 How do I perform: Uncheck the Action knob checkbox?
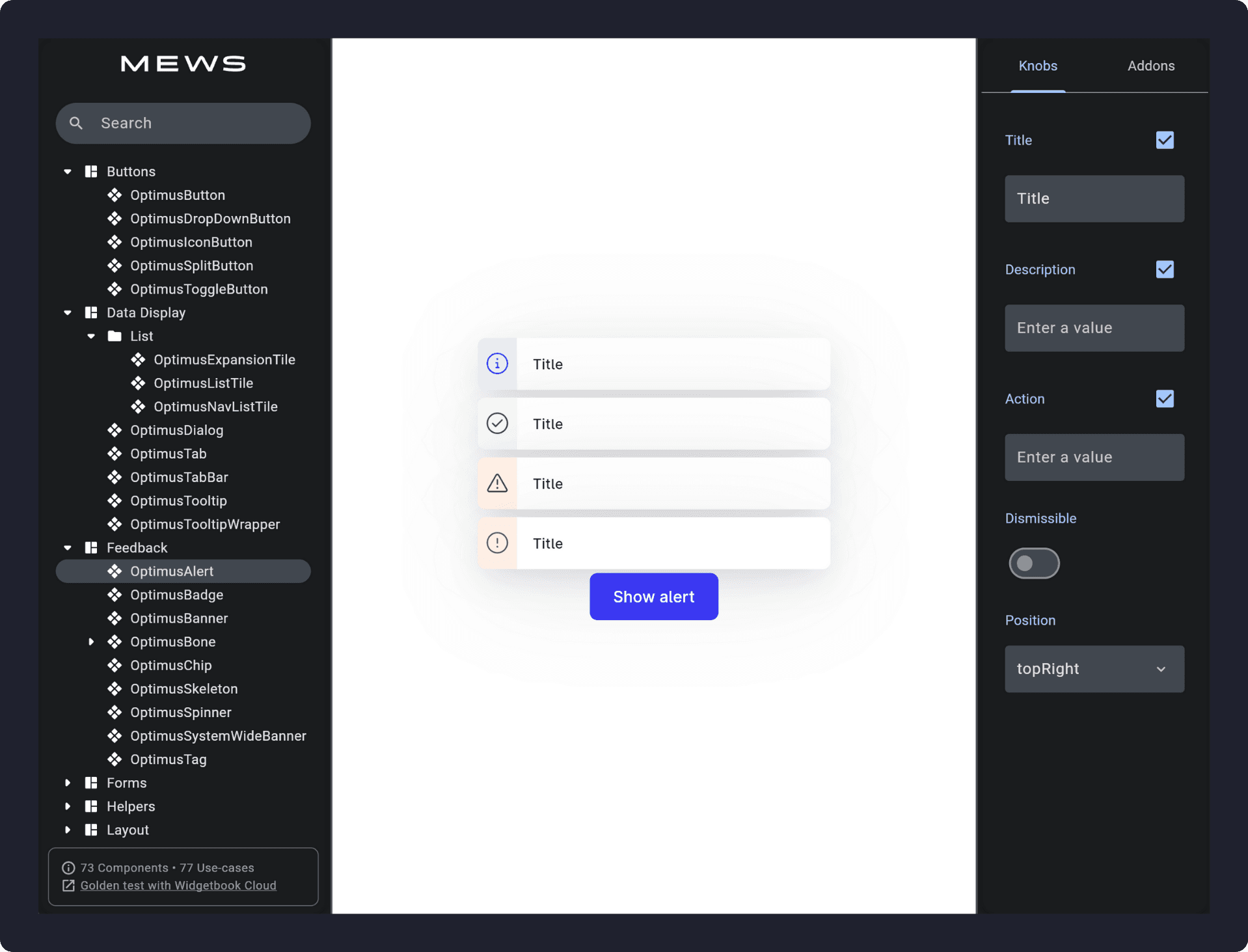point(1165,399)
